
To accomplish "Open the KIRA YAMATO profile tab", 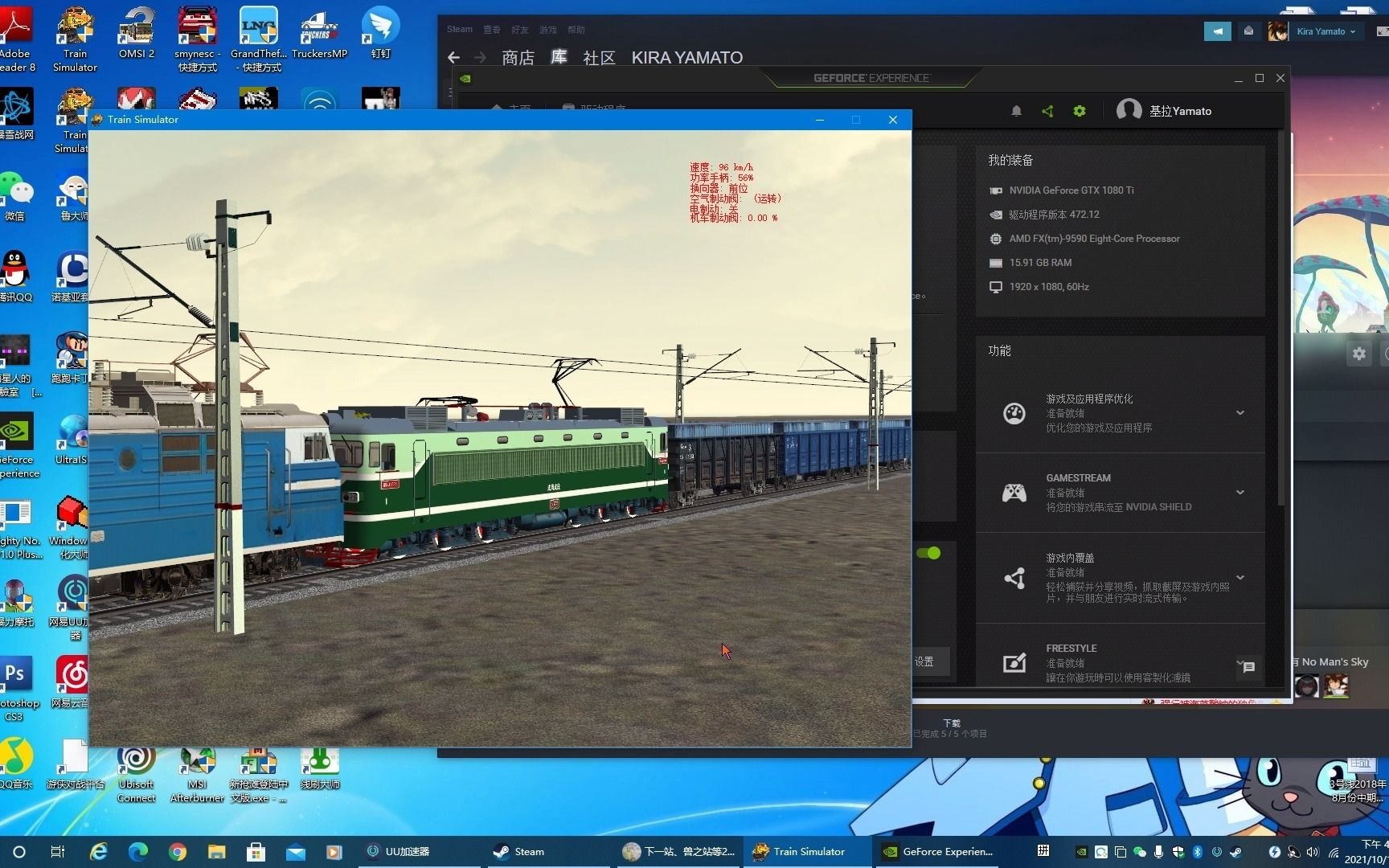I will (686, 58).
